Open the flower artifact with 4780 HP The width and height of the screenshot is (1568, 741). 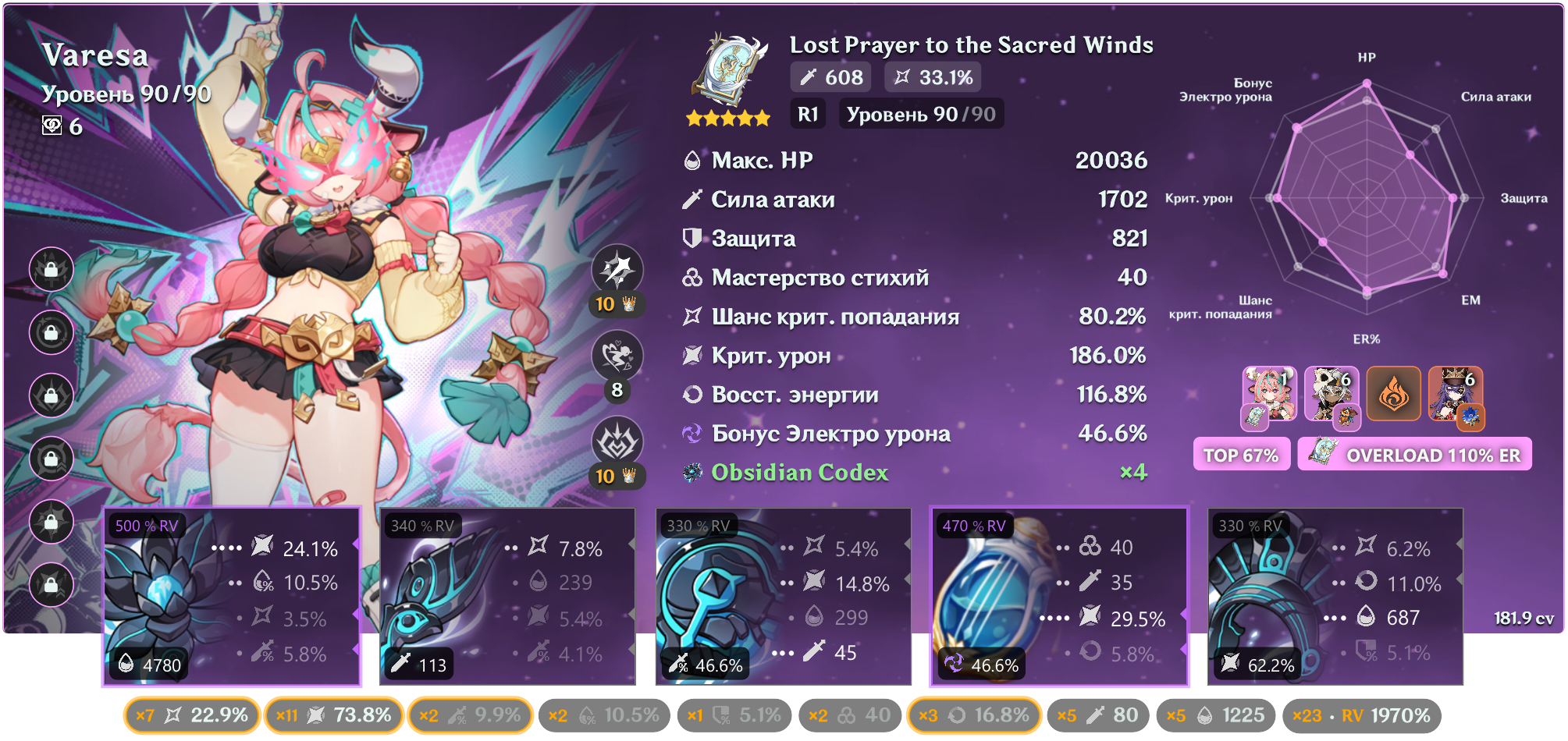(232, 597)
